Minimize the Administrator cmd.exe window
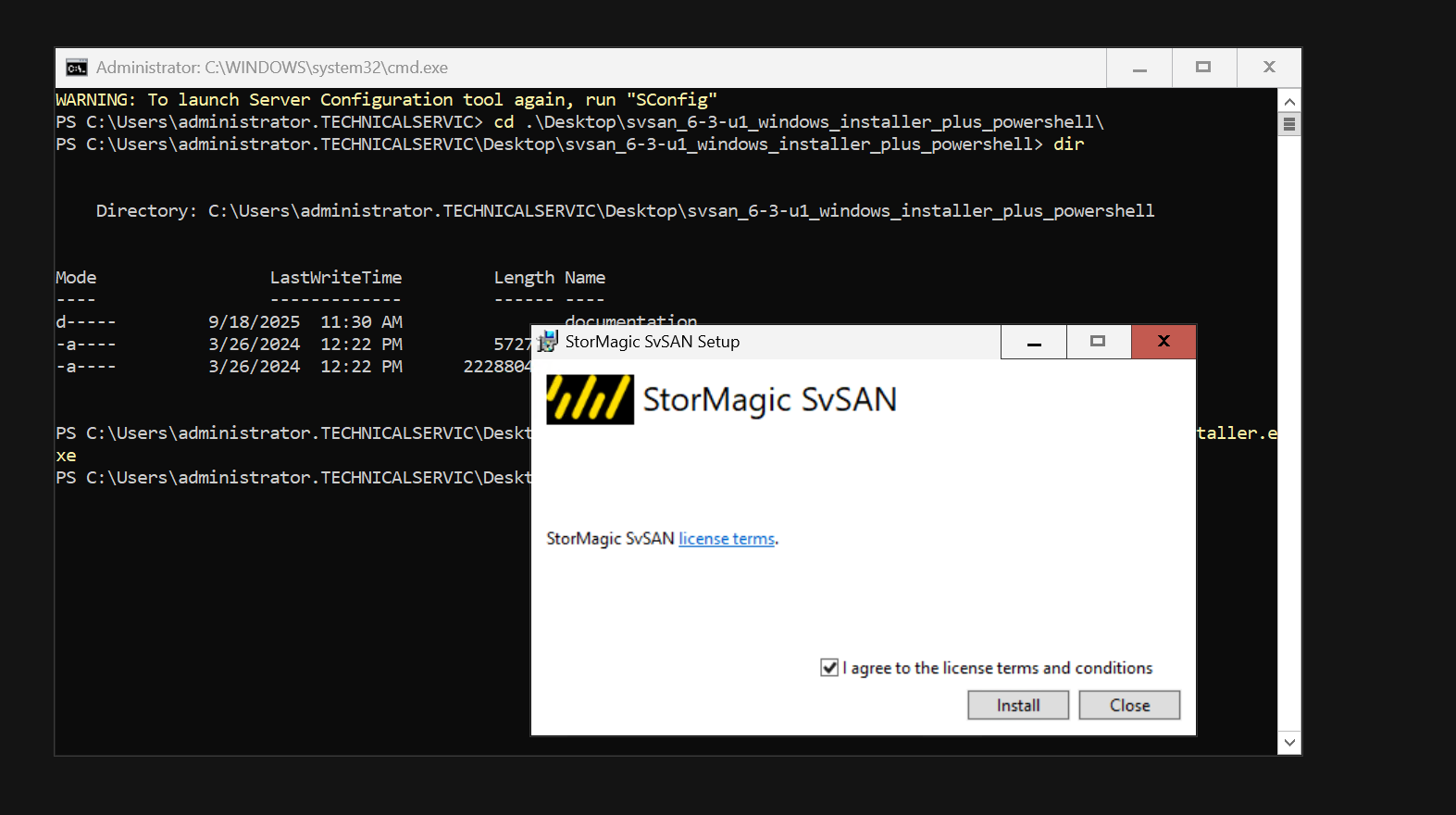Image resolution: width=1456 pixels, height=815 pixels. [1139, 68]
